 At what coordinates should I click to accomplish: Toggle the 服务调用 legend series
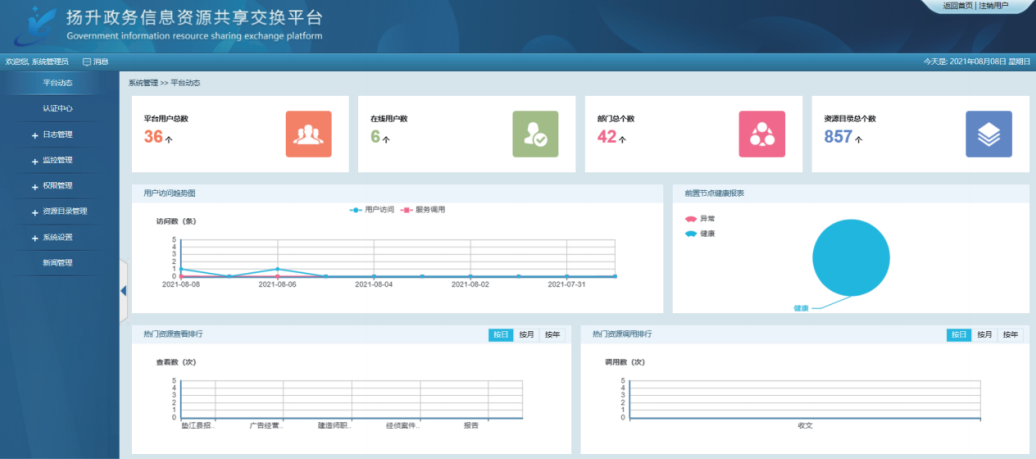[423, 210]
